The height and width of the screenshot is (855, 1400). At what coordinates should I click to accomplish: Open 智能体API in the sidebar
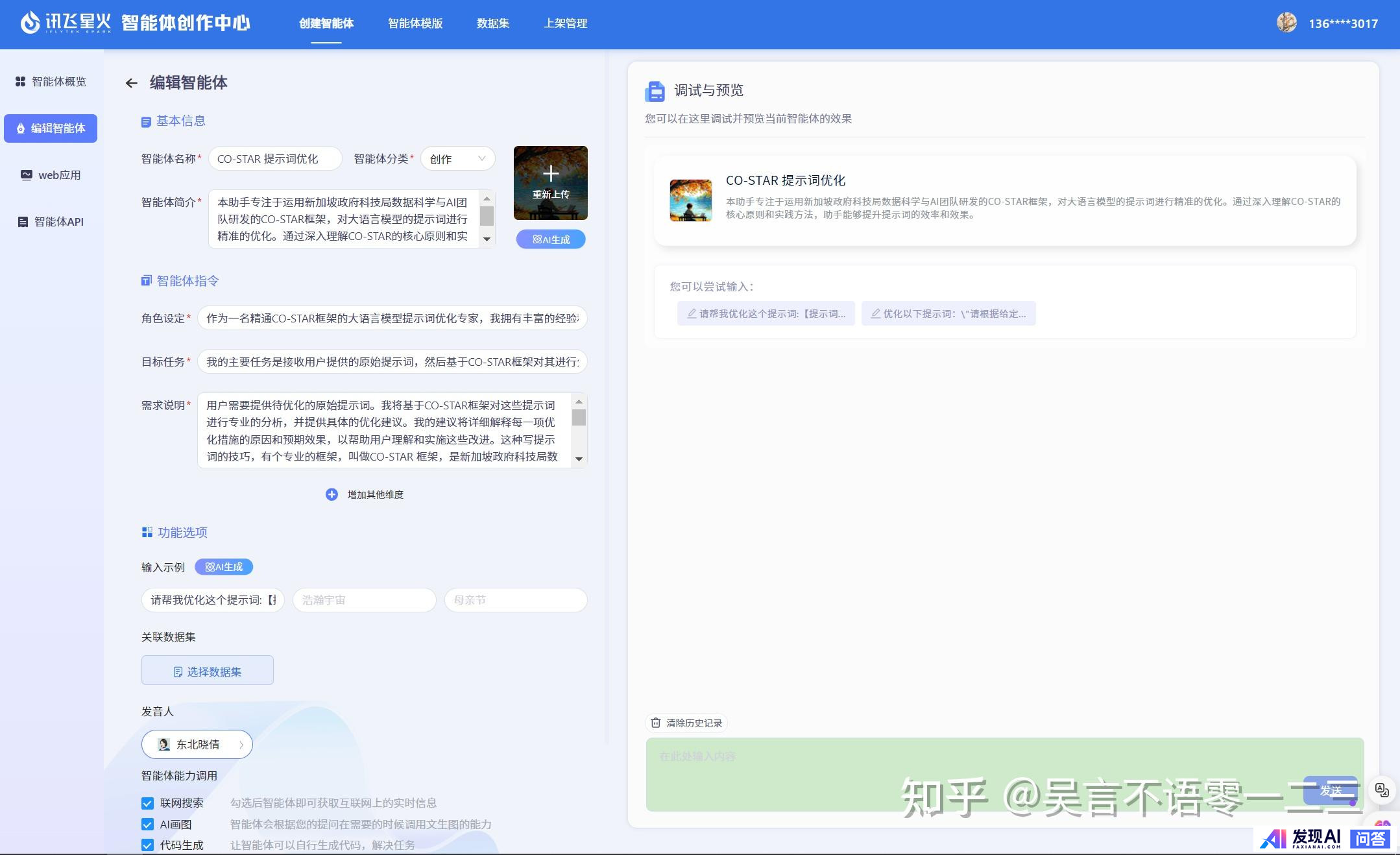click(51, 222)
